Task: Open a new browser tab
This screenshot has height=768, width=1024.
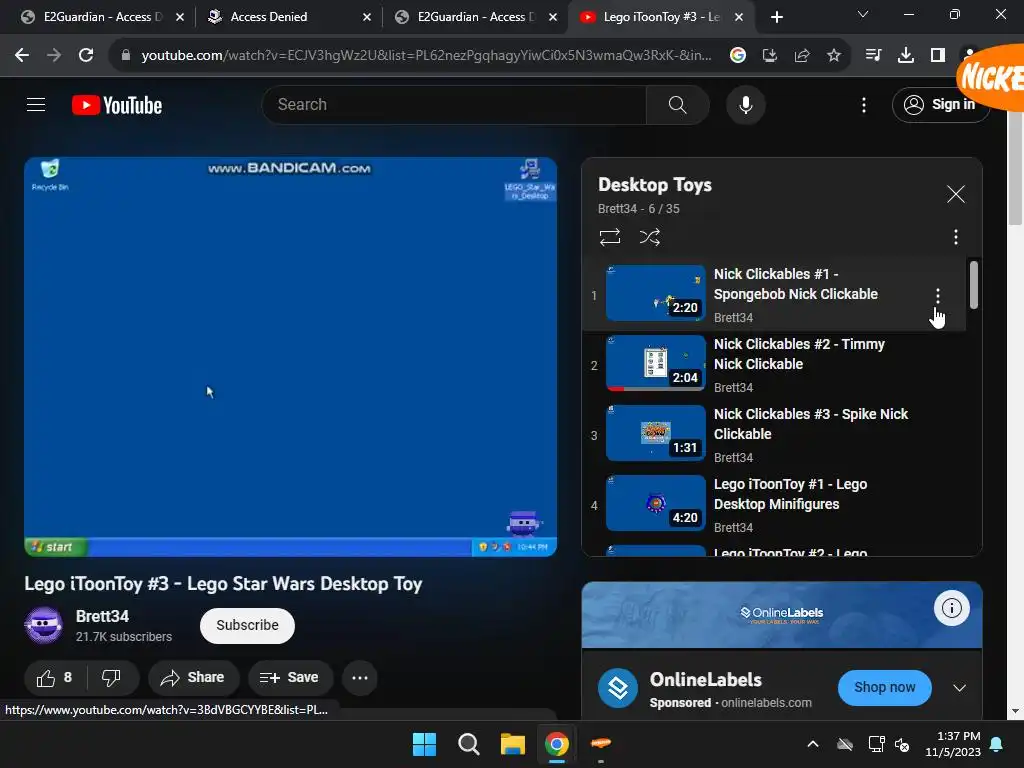Action: click(x=776, y=17)
